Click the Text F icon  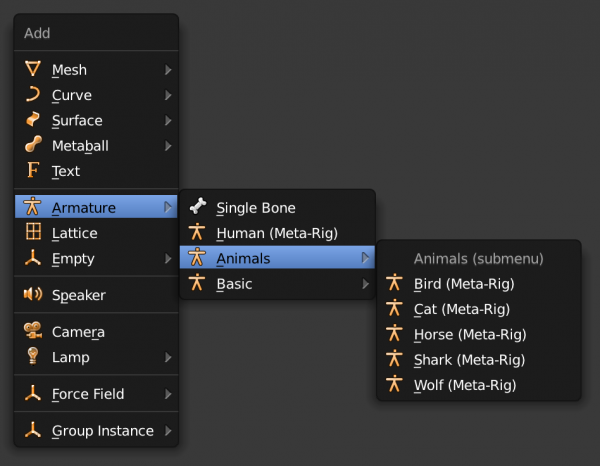[33, 170]
